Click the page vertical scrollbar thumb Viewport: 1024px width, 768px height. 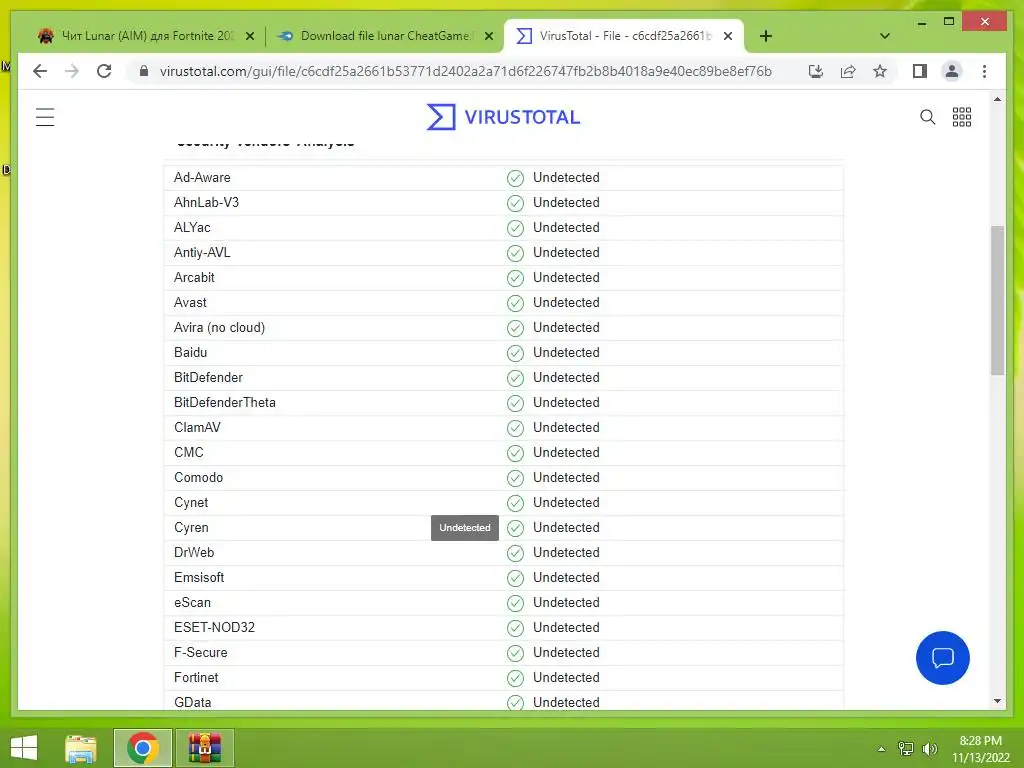(x=997, y=300)
